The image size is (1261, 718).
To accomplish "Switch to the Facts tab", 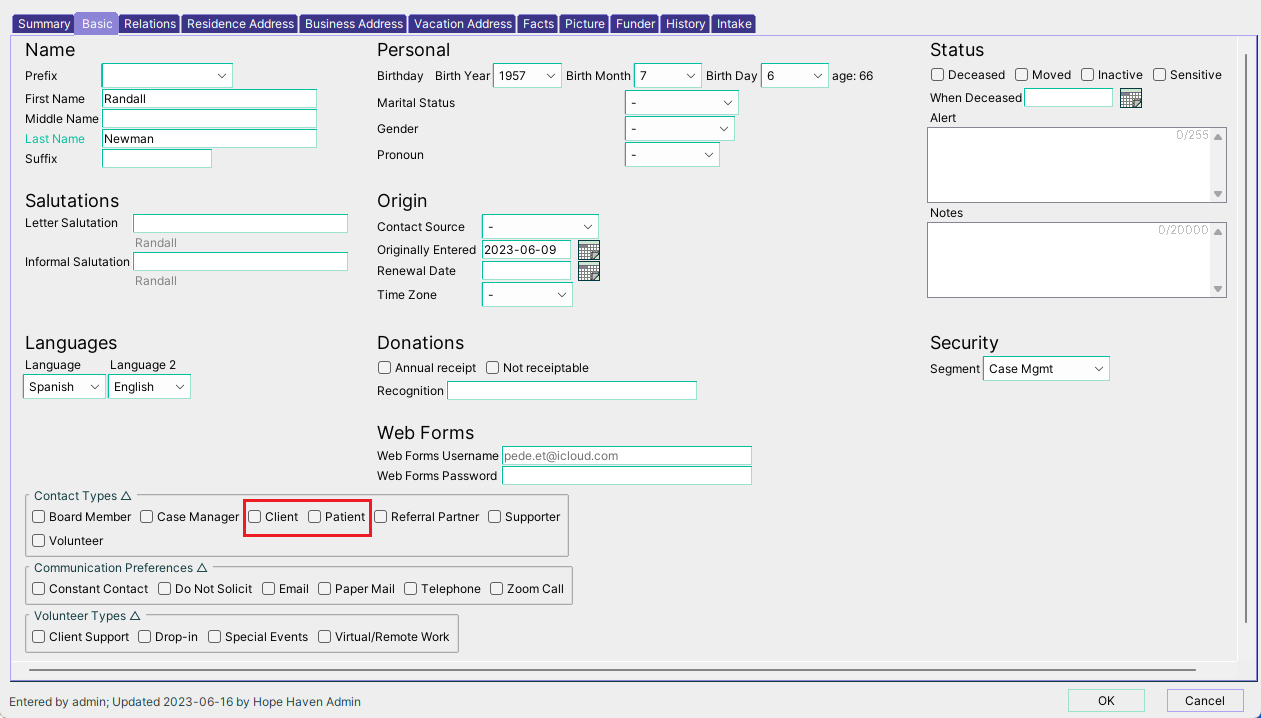I will coord(538,24).
